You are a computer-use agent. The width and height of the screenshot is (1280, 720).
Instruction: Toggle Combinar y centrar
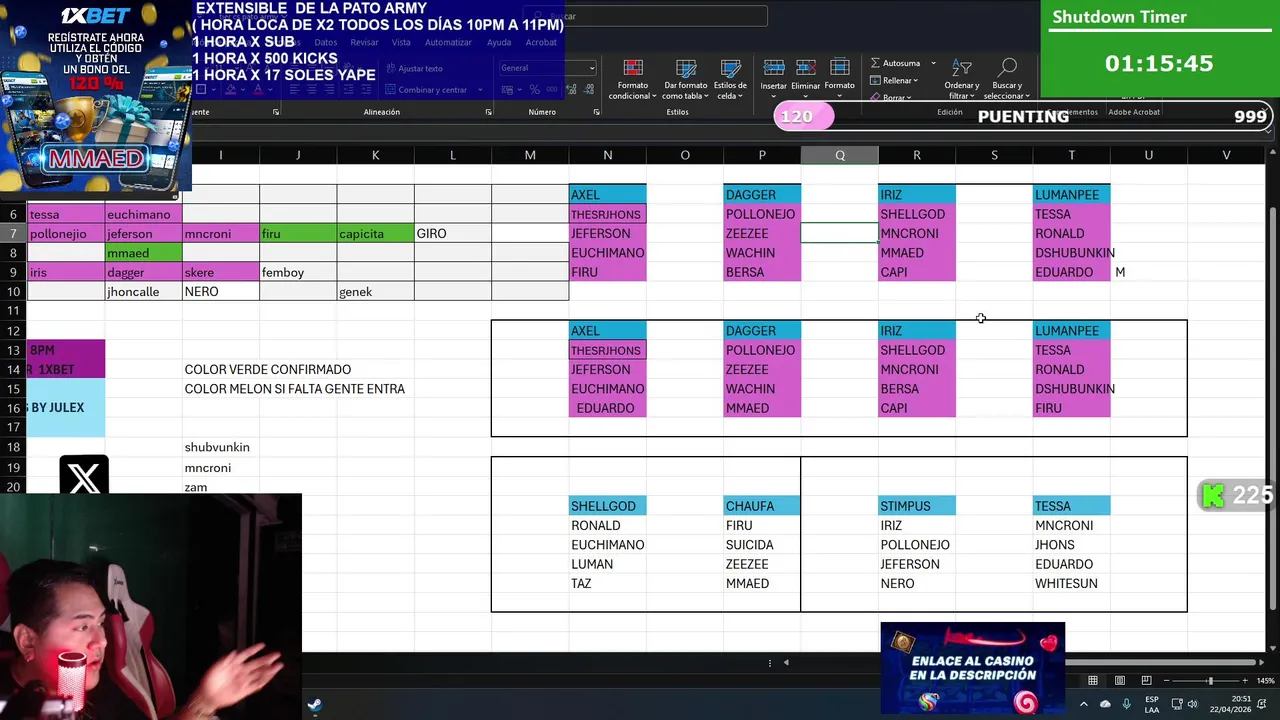coord(426,89)
